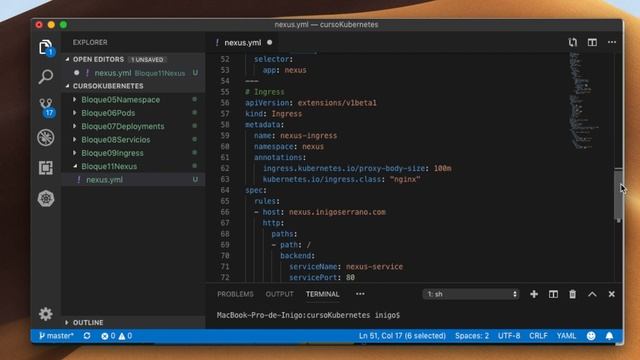Switch to the Terminal panel tab
Image resolution: width=640 pixels, height=360 pixels.
[x=322, y=294]
